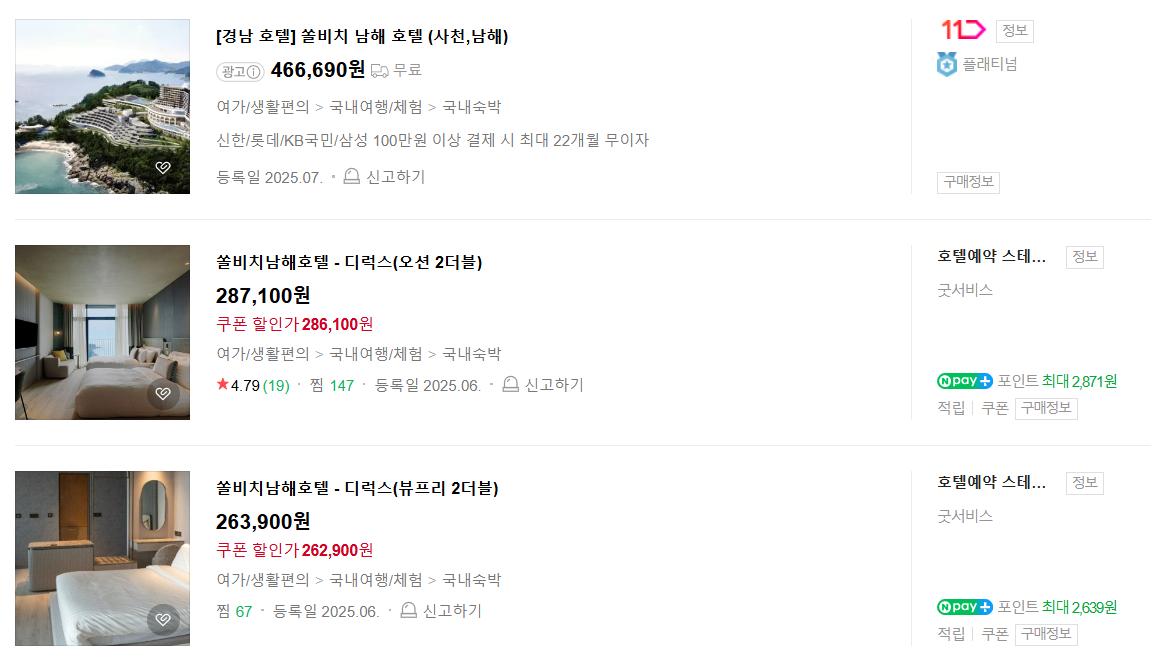
Task: Click the 구매정보 button on the first listing
Action: [x=967, y=182]
